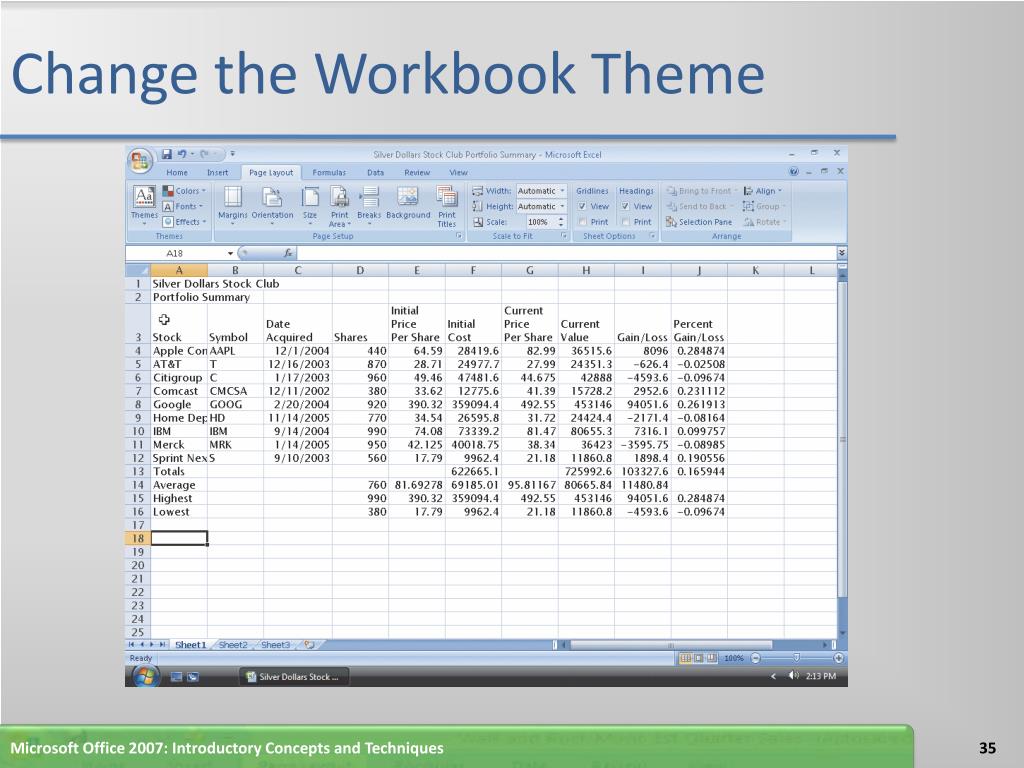Open the Themes gallery button
This screenshot has width=1024, height=768.
[144, 204]
